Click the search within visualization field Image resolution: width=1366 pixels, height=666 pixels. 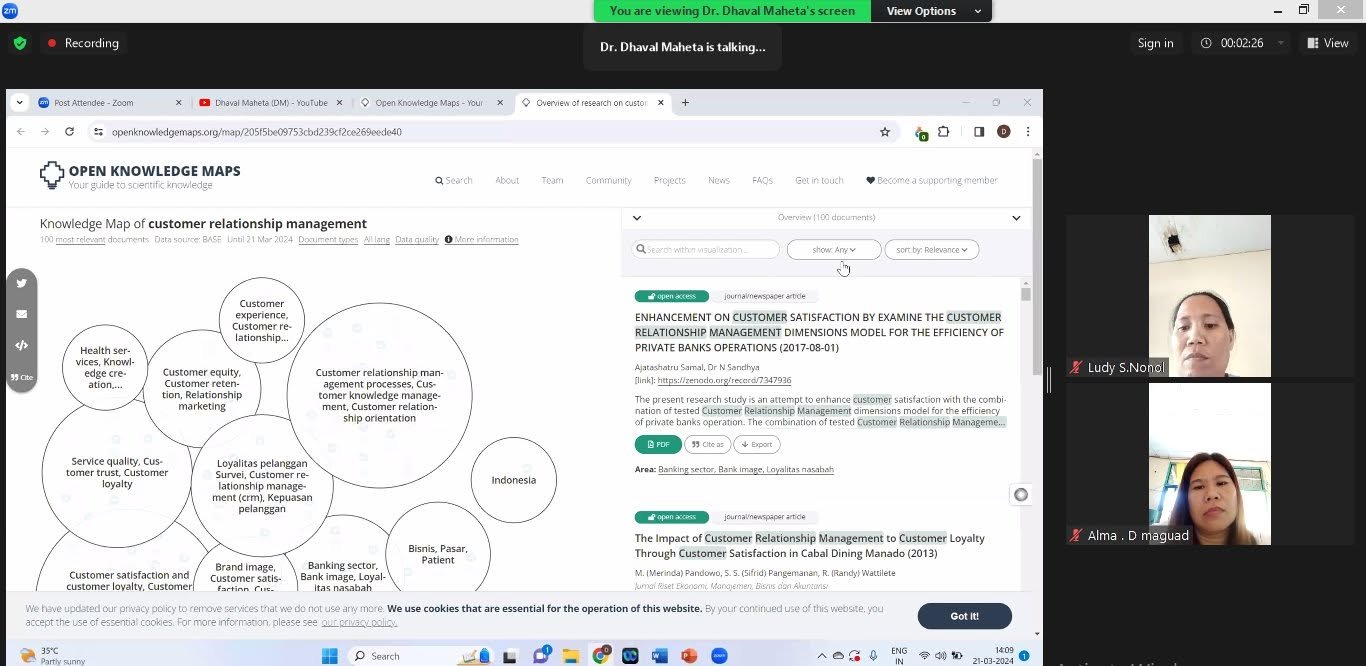tap(705, 250)
